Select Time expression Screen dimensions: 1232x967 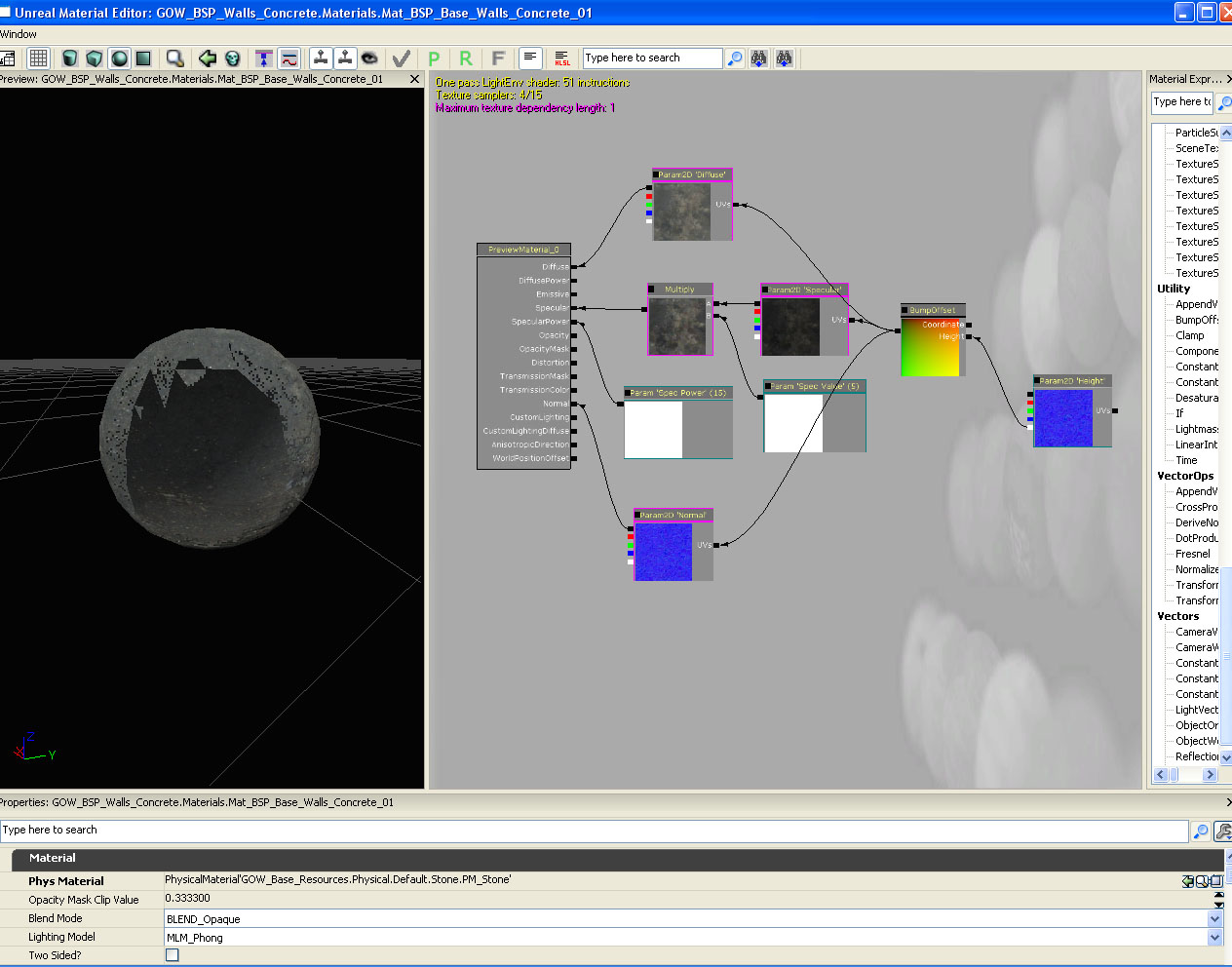pos(1186,460)
